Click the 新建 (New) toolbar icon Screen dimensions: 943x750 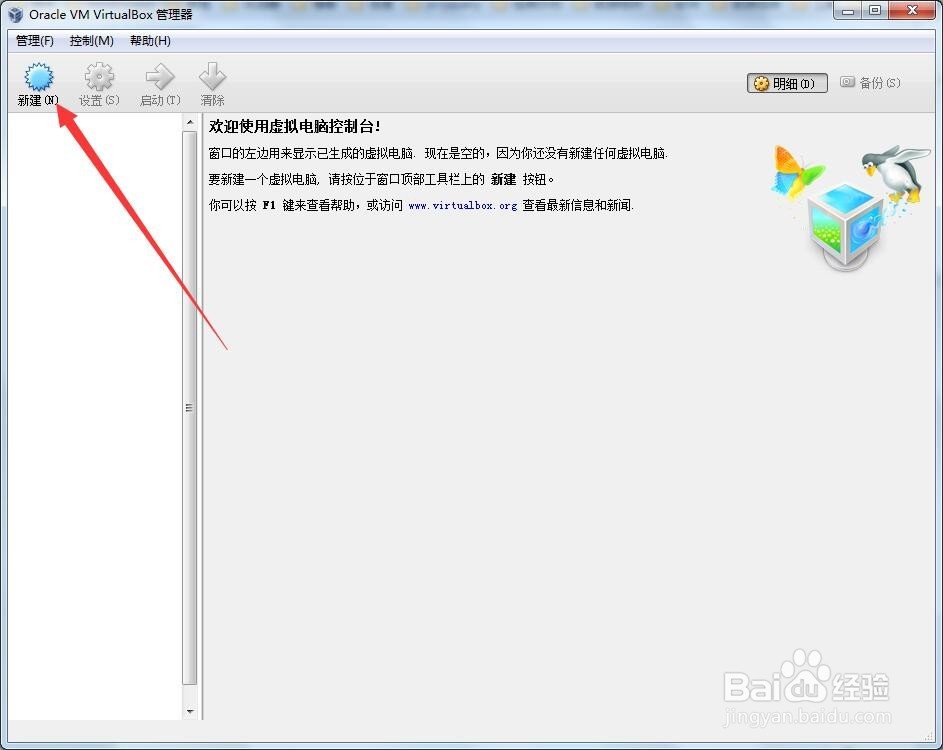(38, 77)
